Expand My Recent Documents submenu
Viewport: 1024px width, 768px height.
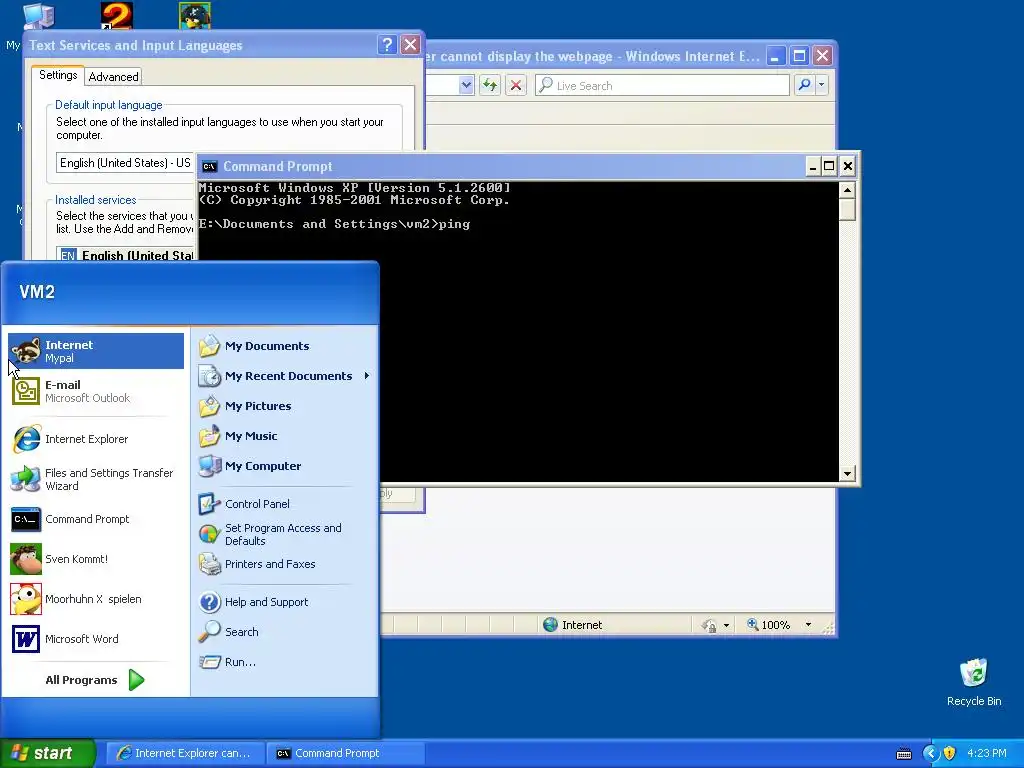pyautogui.click(x=284, y=376)
